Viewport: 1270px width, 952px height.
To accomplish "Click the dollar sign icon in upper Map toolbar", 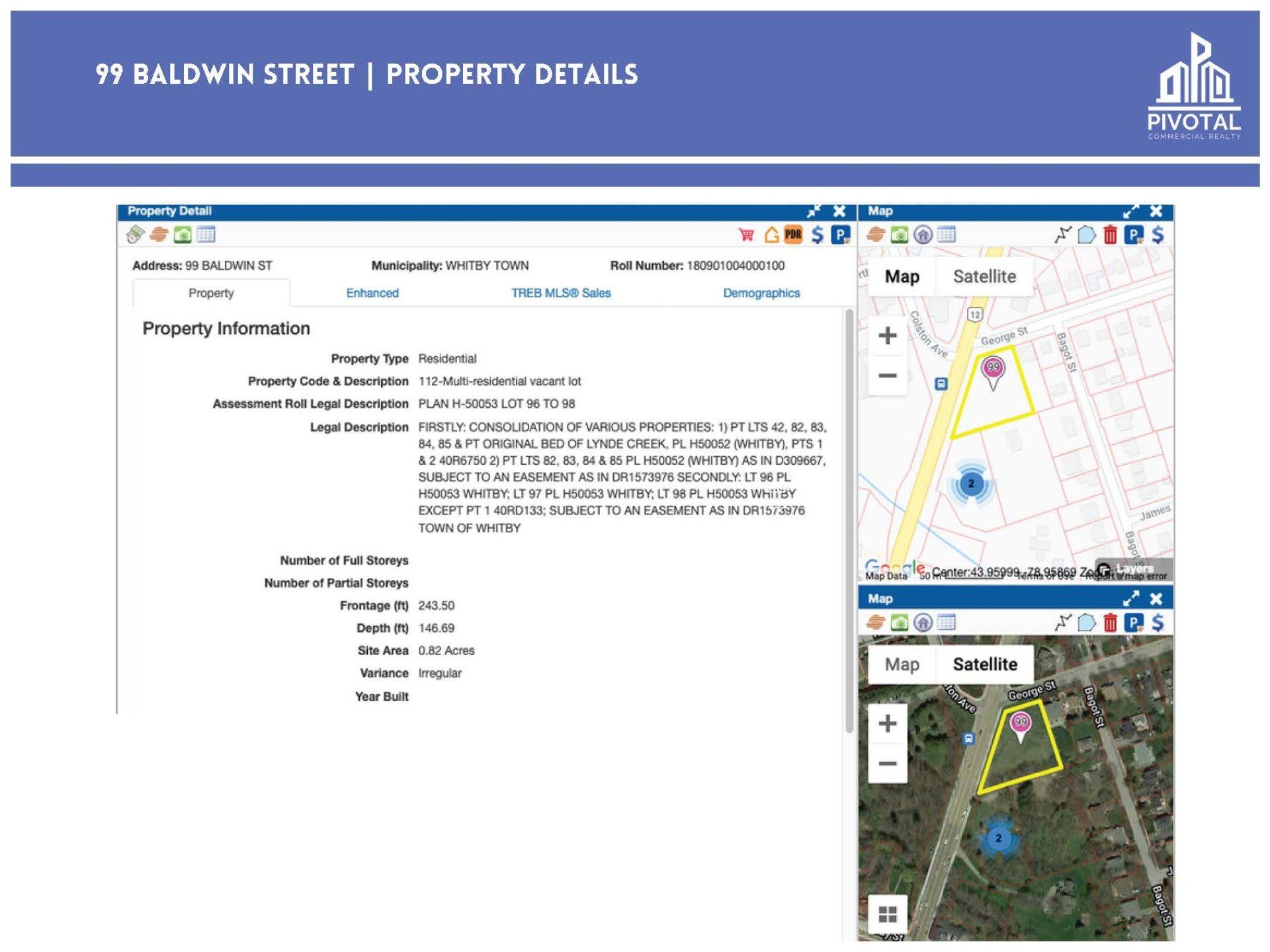I will 1158,235.
